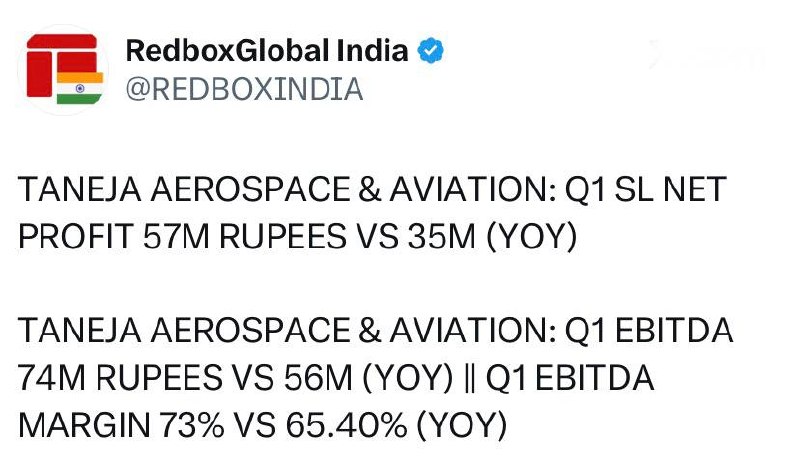Click Q1 EBITDA at end of third line
The height and width of the screenshot is (465, 800).
[648, 330]
